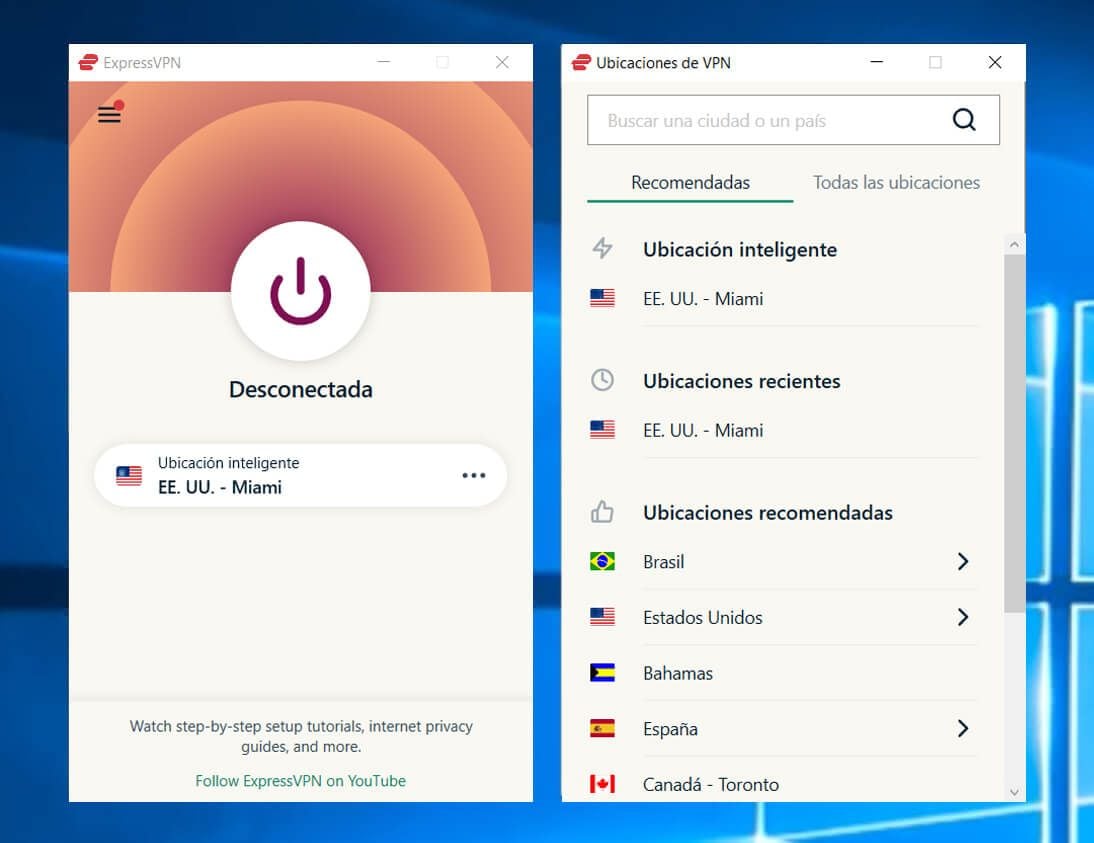The image size is (1094, 843).
Task: Click the magnifying glass search icon
Action: (964, 120)
